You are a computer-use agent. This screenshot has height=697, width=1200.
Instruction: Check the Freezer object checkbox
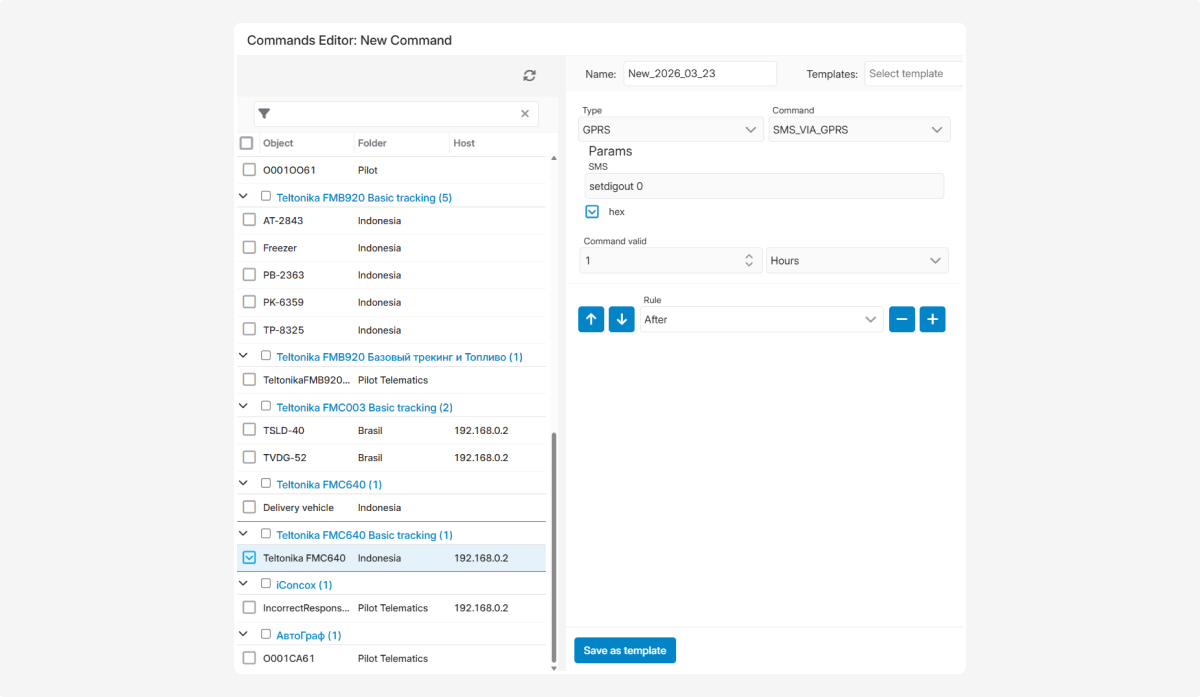[250, 248]
